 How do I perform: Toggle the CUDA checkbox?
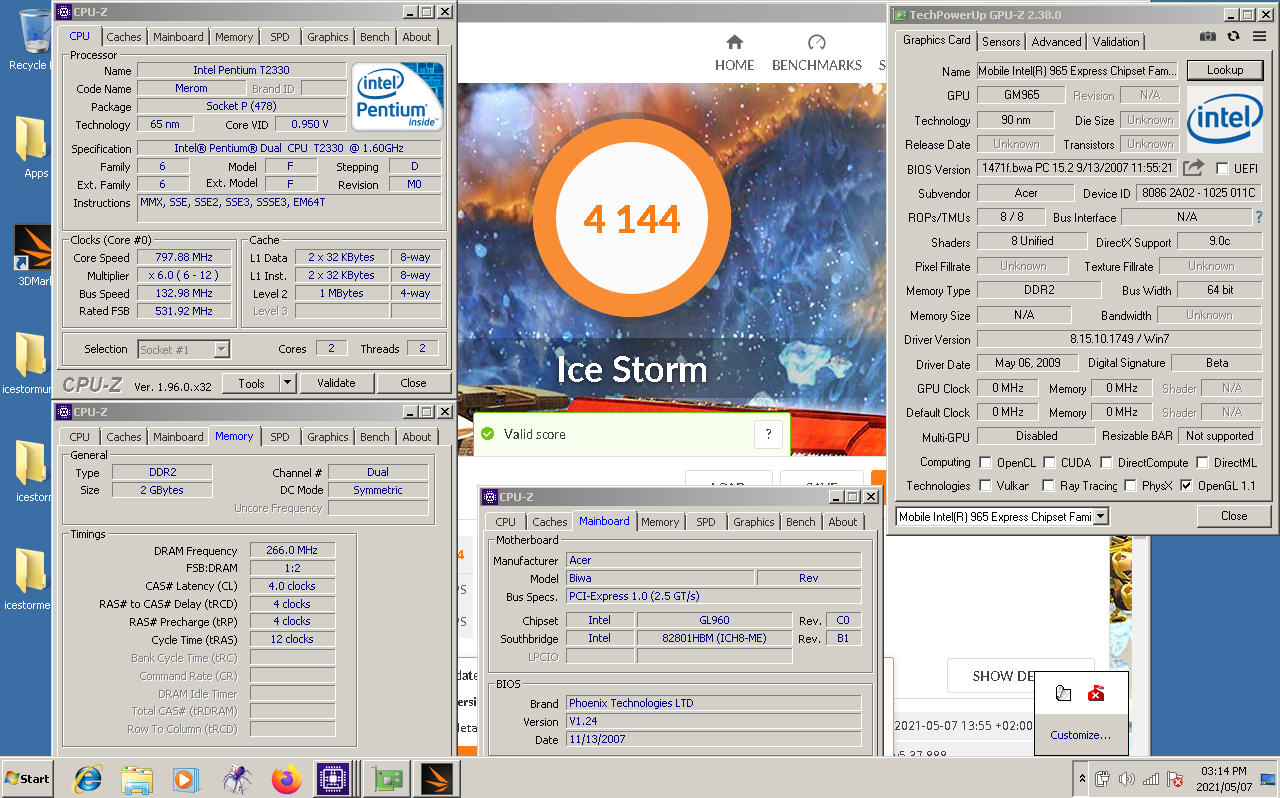(x=1049, y=463)
